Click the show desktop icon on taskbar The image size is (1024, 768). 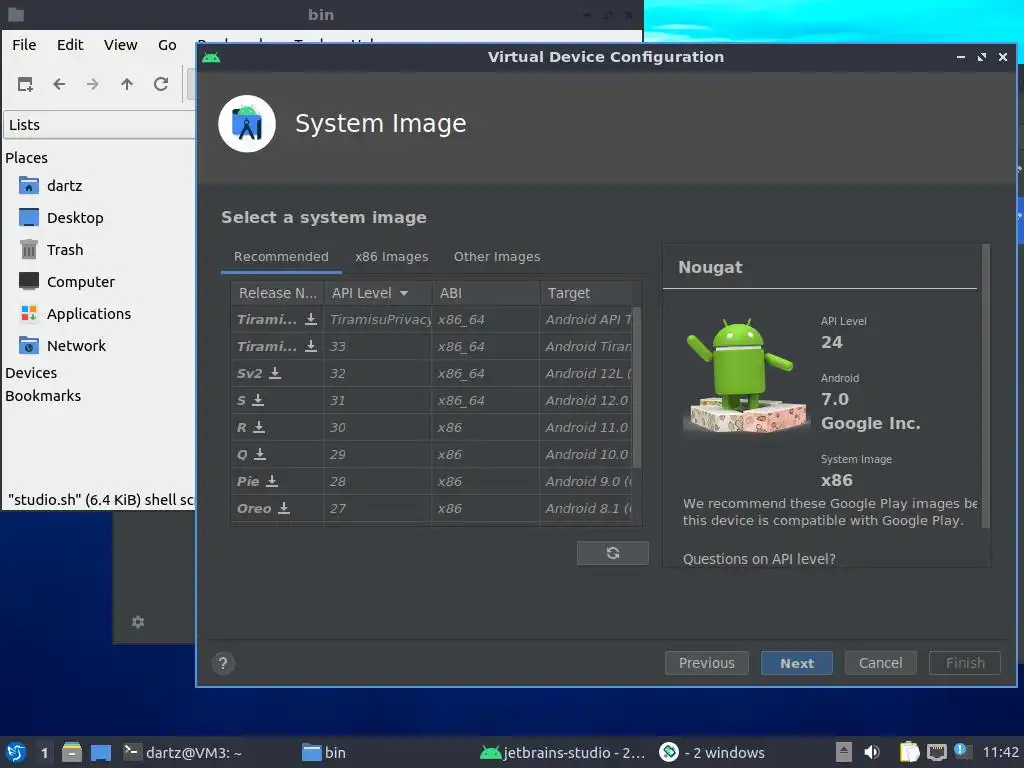101,752
